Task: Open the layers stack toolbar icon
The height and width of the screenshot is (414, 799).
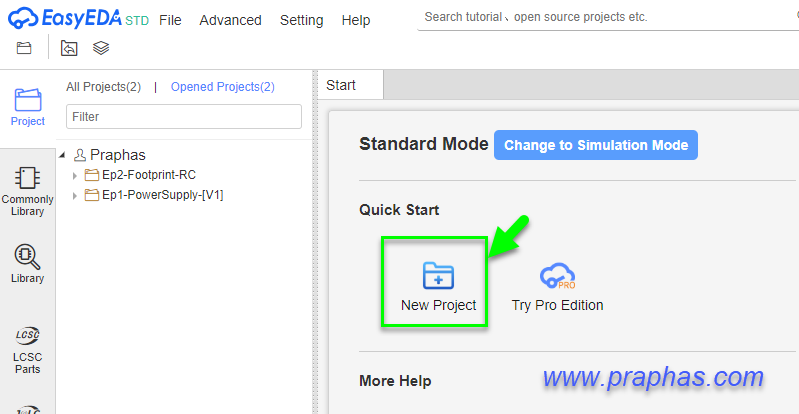Action: pyautogui.click(x=101, y=48)
